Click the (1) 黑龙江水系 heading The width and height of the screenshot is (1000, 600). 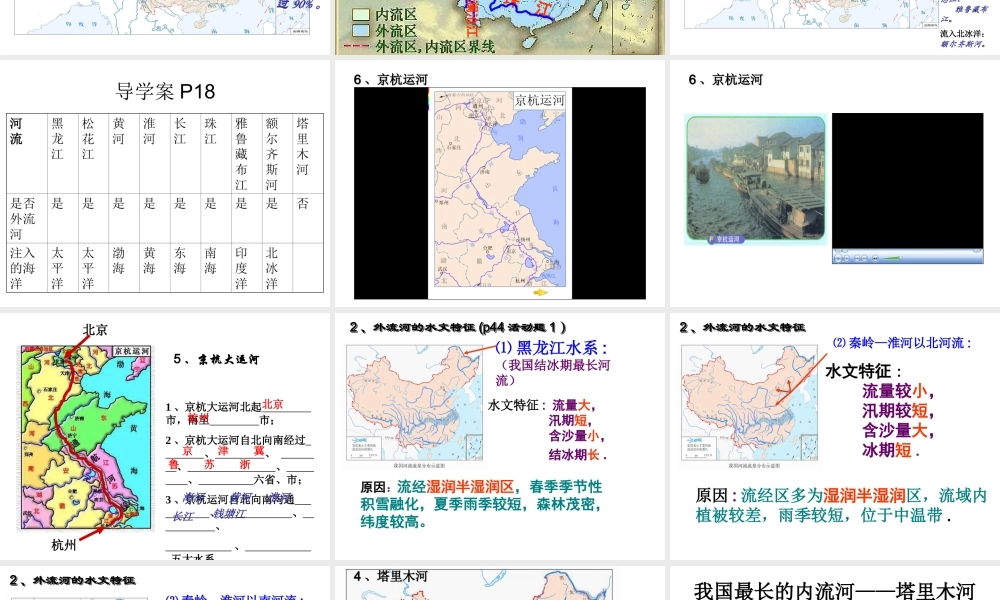click(x=552, y=348)
